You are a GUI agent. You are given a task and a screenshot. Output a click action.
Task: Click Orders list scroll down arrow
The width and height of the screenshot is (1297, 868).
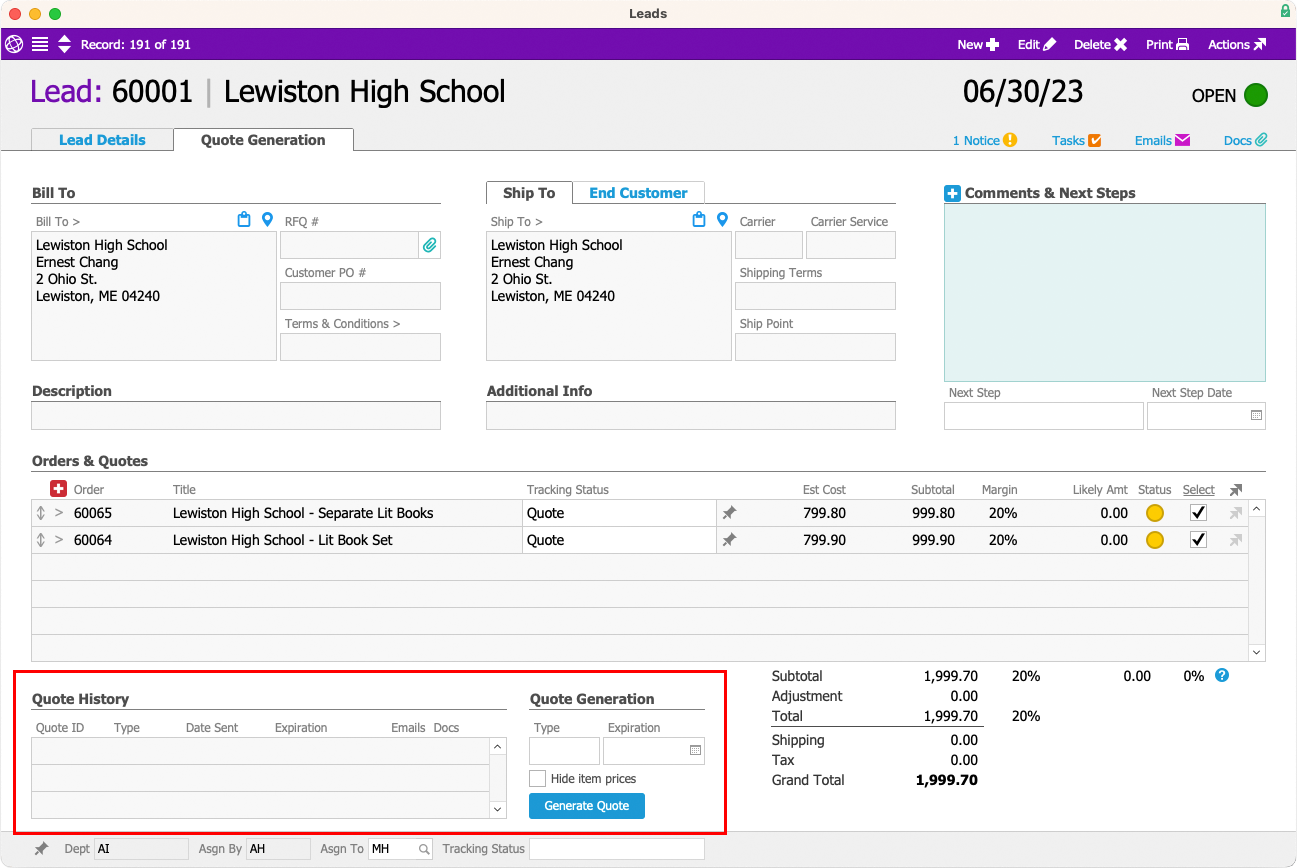pyautogui.click(x=1257, y=652)
